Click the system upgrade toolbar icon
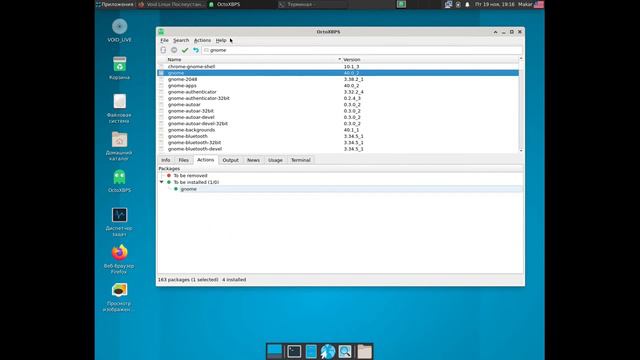Screen dimensions: 640x360 [174, 50]
